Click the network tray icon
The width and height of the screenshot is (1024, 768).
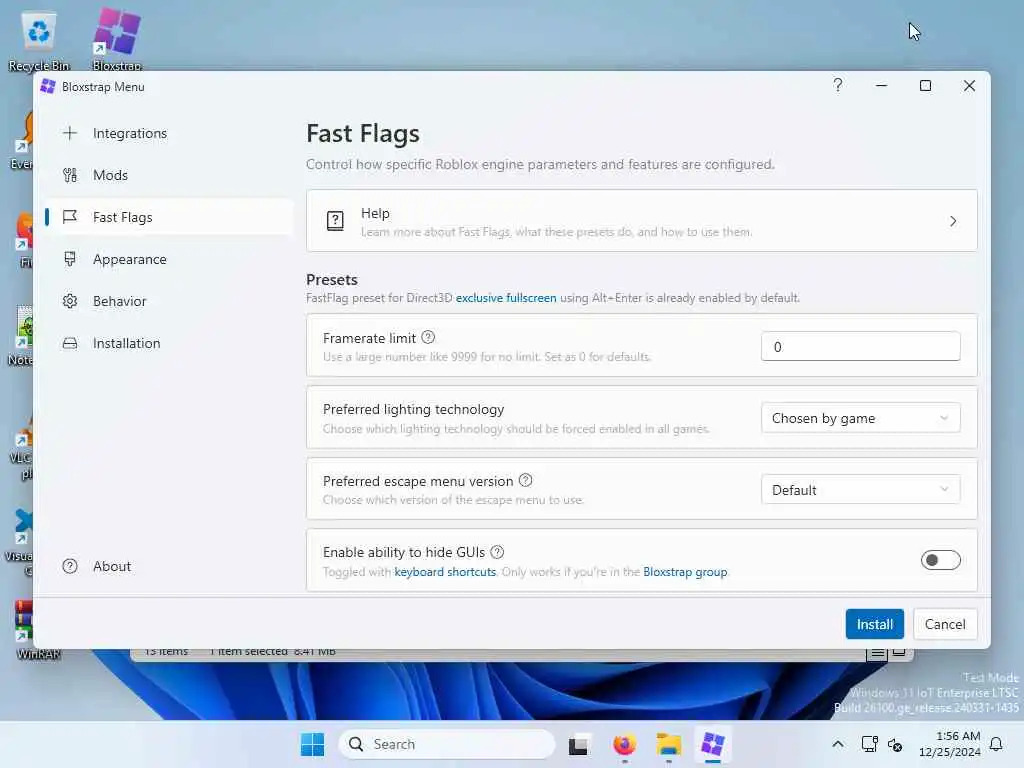coord(869,744)
